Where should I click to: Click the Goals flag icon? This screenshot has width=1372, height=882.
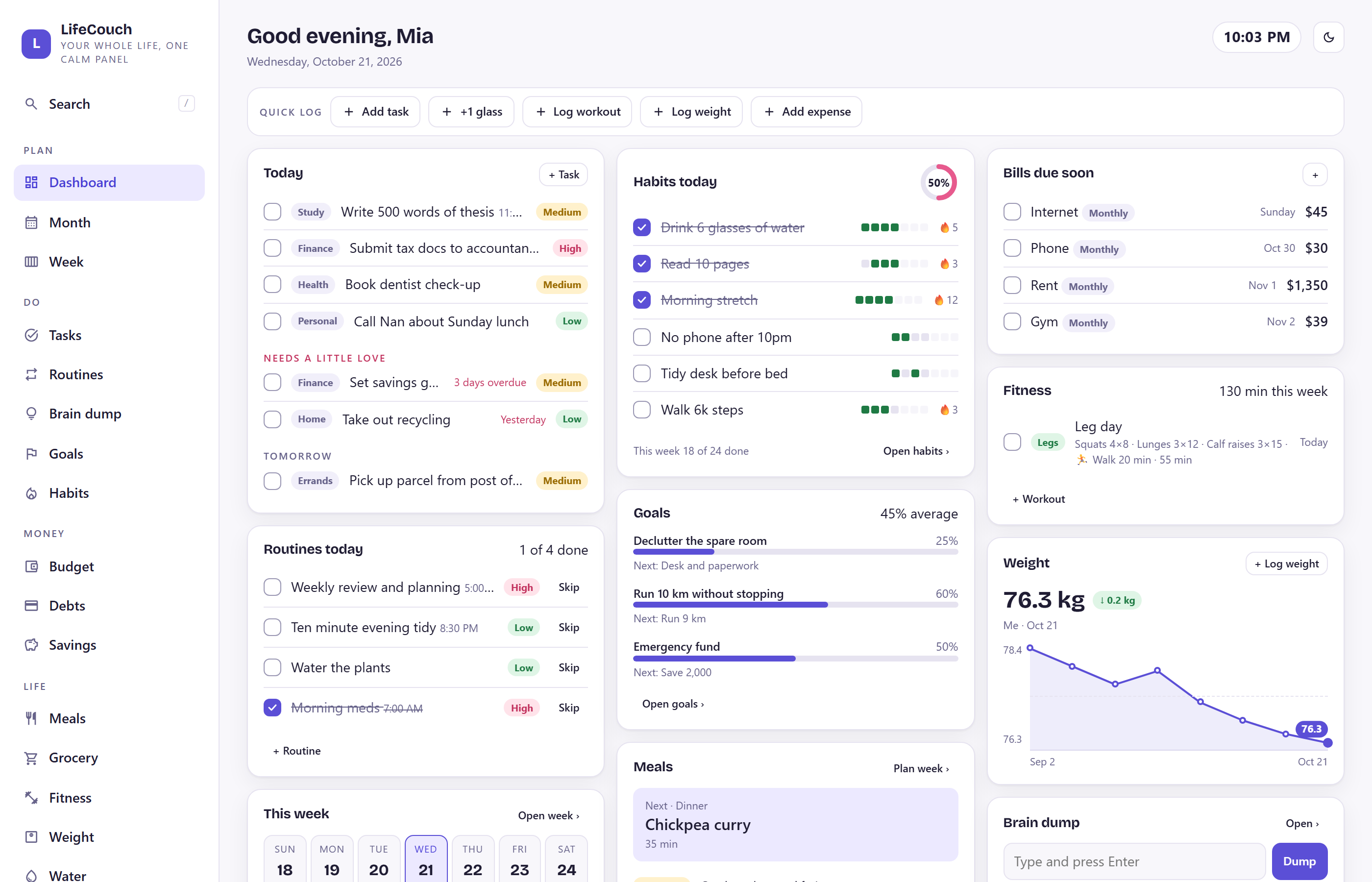[x=31, y=454]
